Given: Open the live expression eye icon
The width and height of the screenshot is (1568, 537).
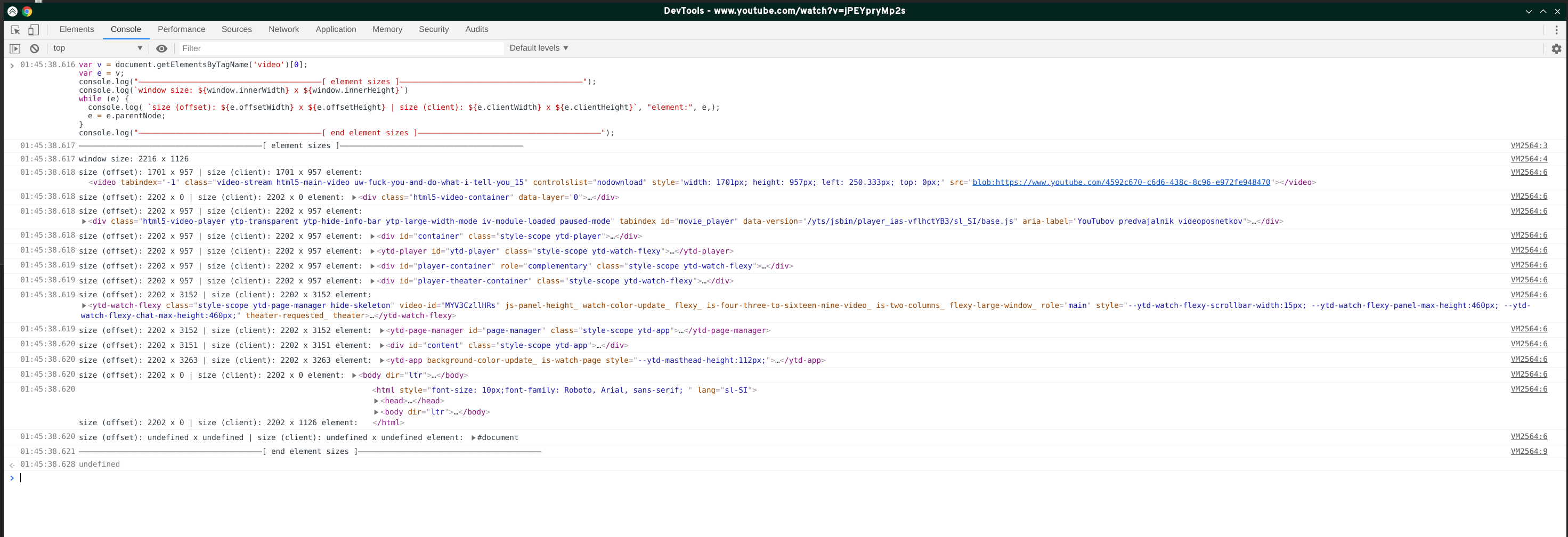Looking at the screenshot, I should (x=161, y=48).
